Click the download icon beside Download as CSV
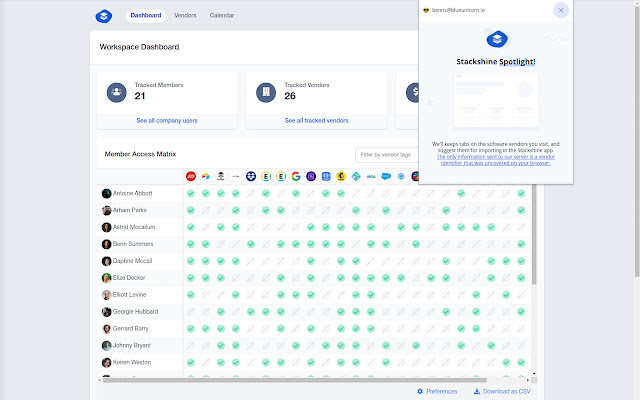This screenshot has width=640, height=400. (477, 391)
